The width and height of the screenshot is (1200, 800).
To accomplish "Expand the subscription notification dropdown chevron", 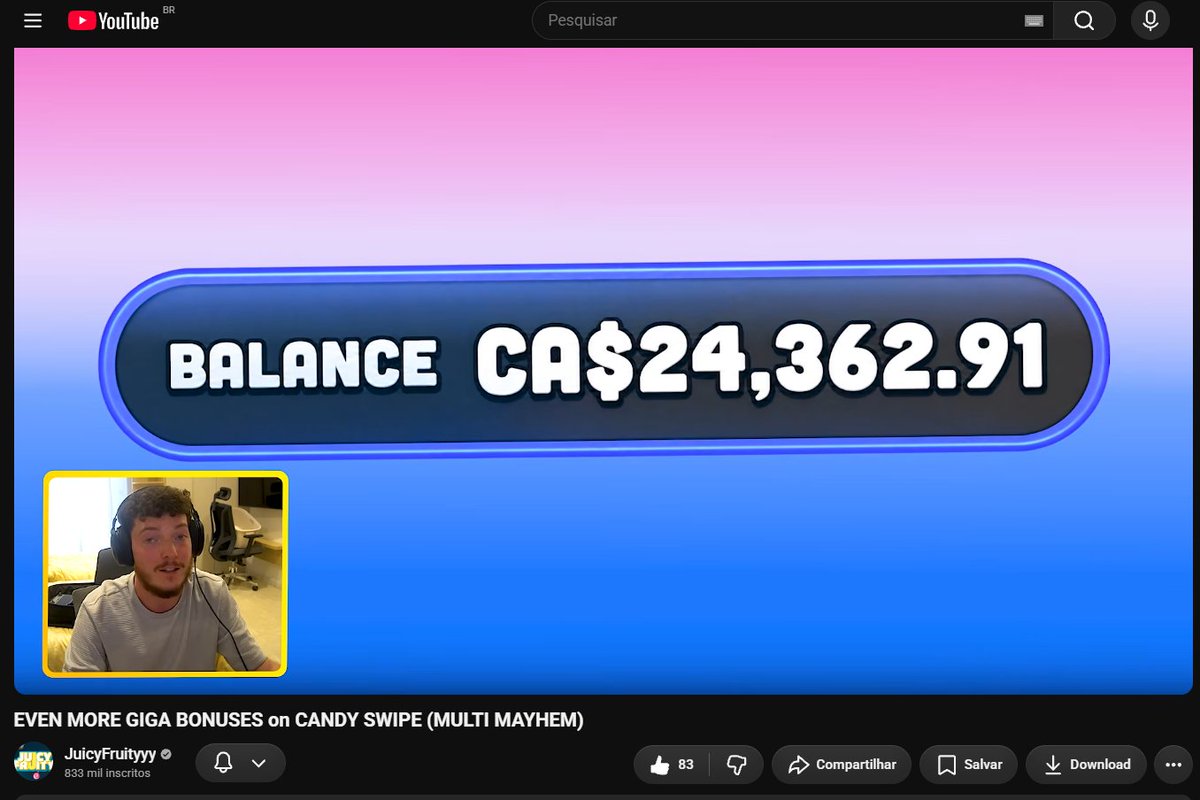I will pos(259,763).
